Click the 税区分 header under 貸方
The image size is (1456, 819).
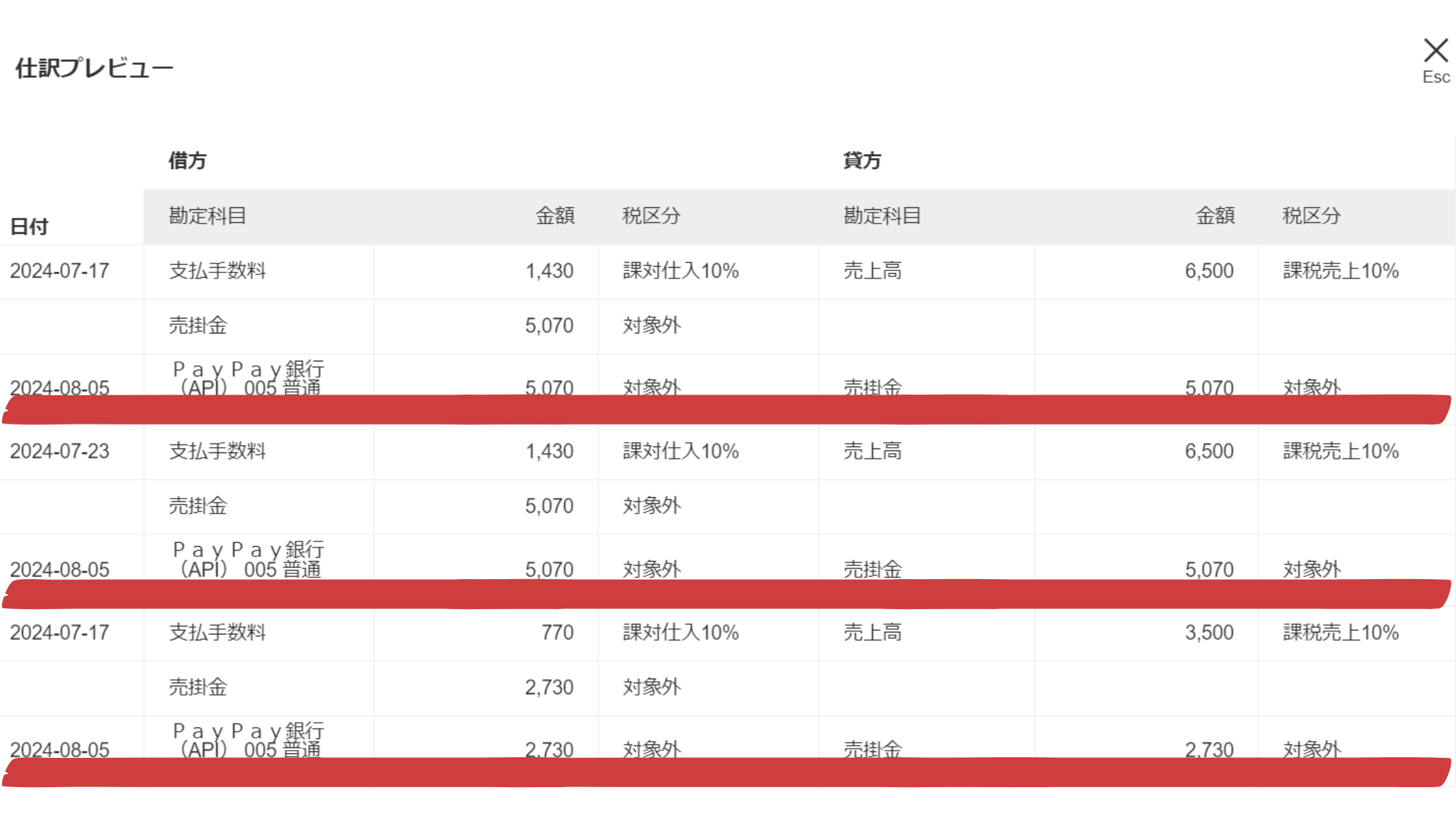pos(1312,216)
